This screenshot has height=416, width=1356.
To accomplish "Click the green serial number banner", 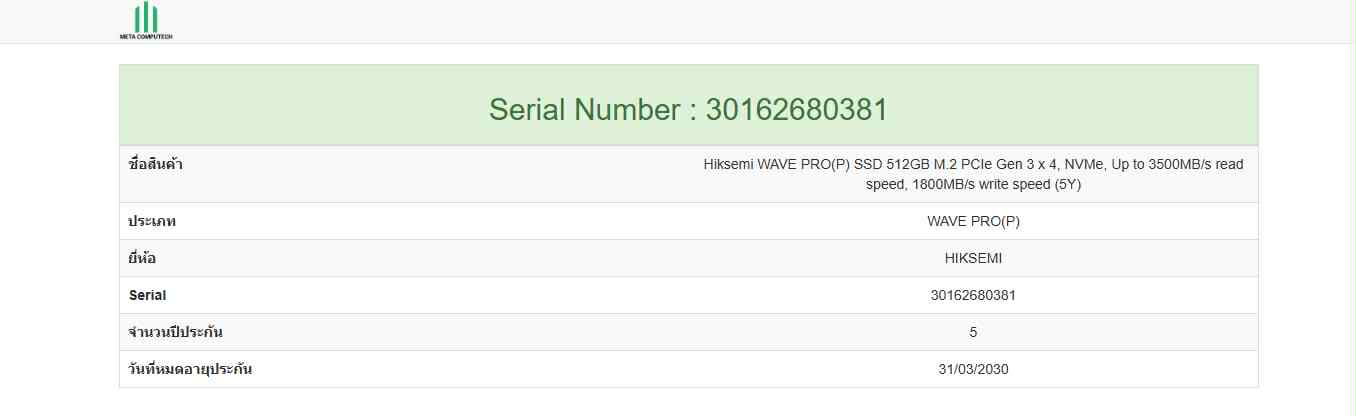I will [x=688, y=105].
